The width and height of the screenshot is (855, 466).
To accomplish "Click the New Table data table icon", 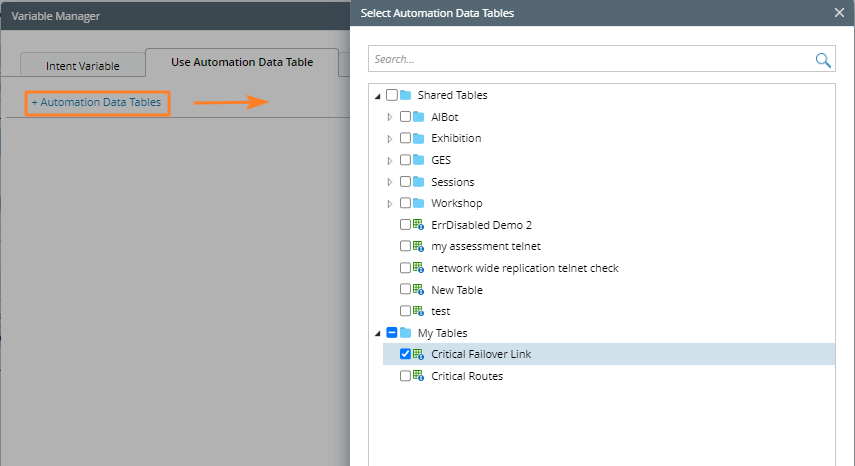I will [x=419, y=290].
